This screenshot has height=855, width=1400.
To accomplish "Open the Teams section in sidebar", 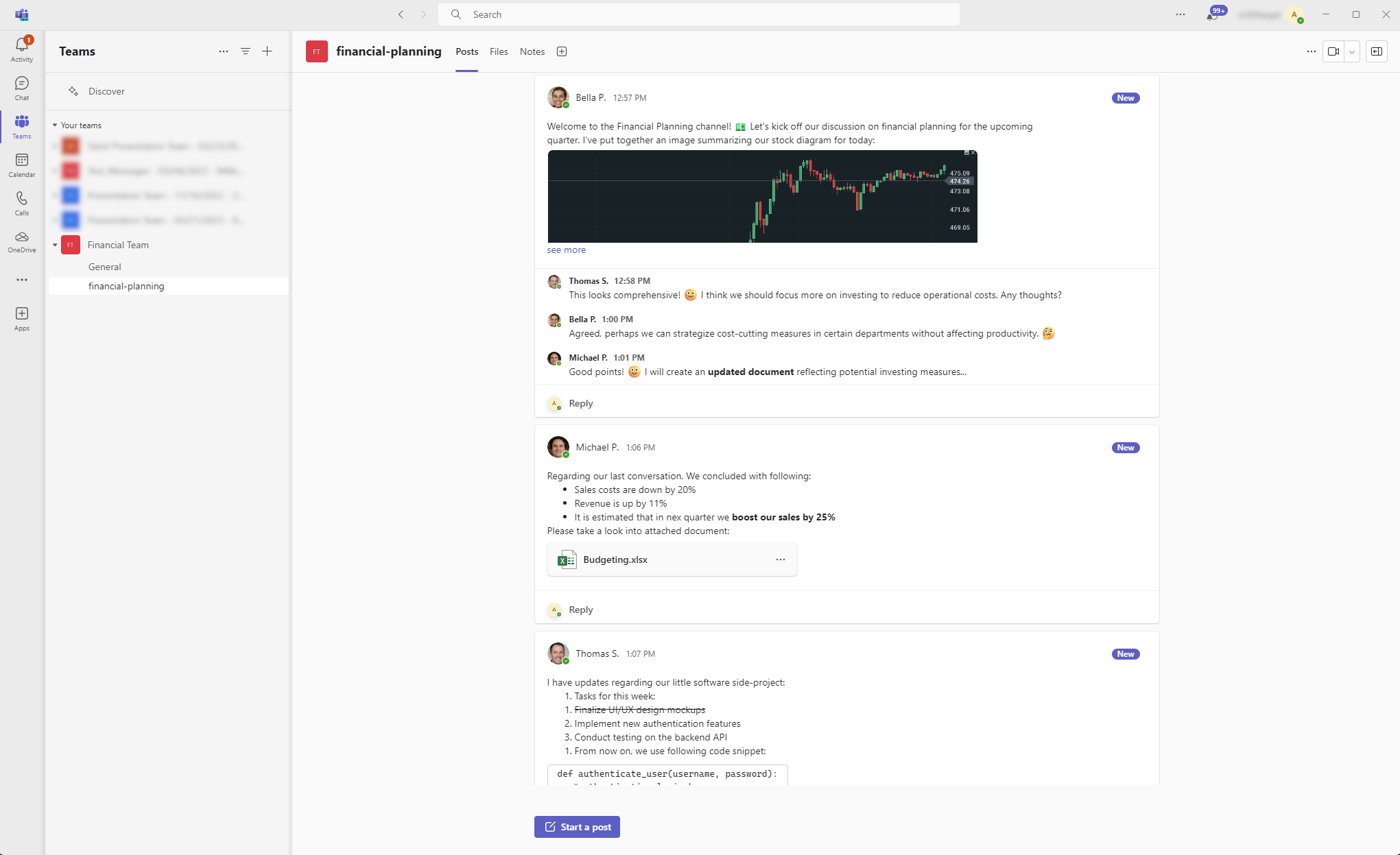I will click(x=22, y=127).
